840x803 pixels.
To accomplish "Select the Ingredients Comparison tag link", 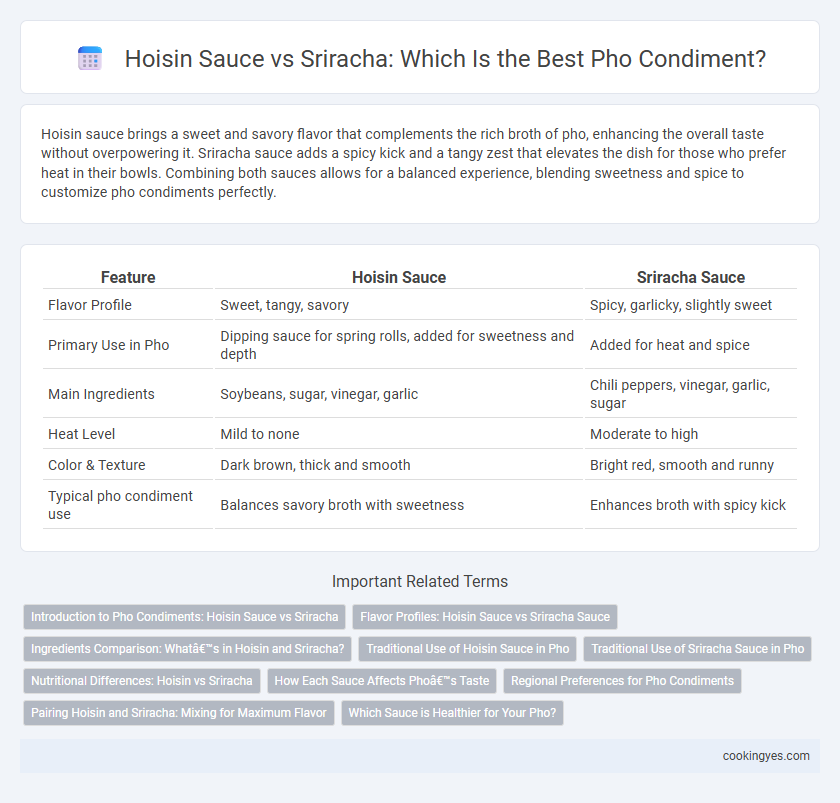I will (x=188, y=649).
